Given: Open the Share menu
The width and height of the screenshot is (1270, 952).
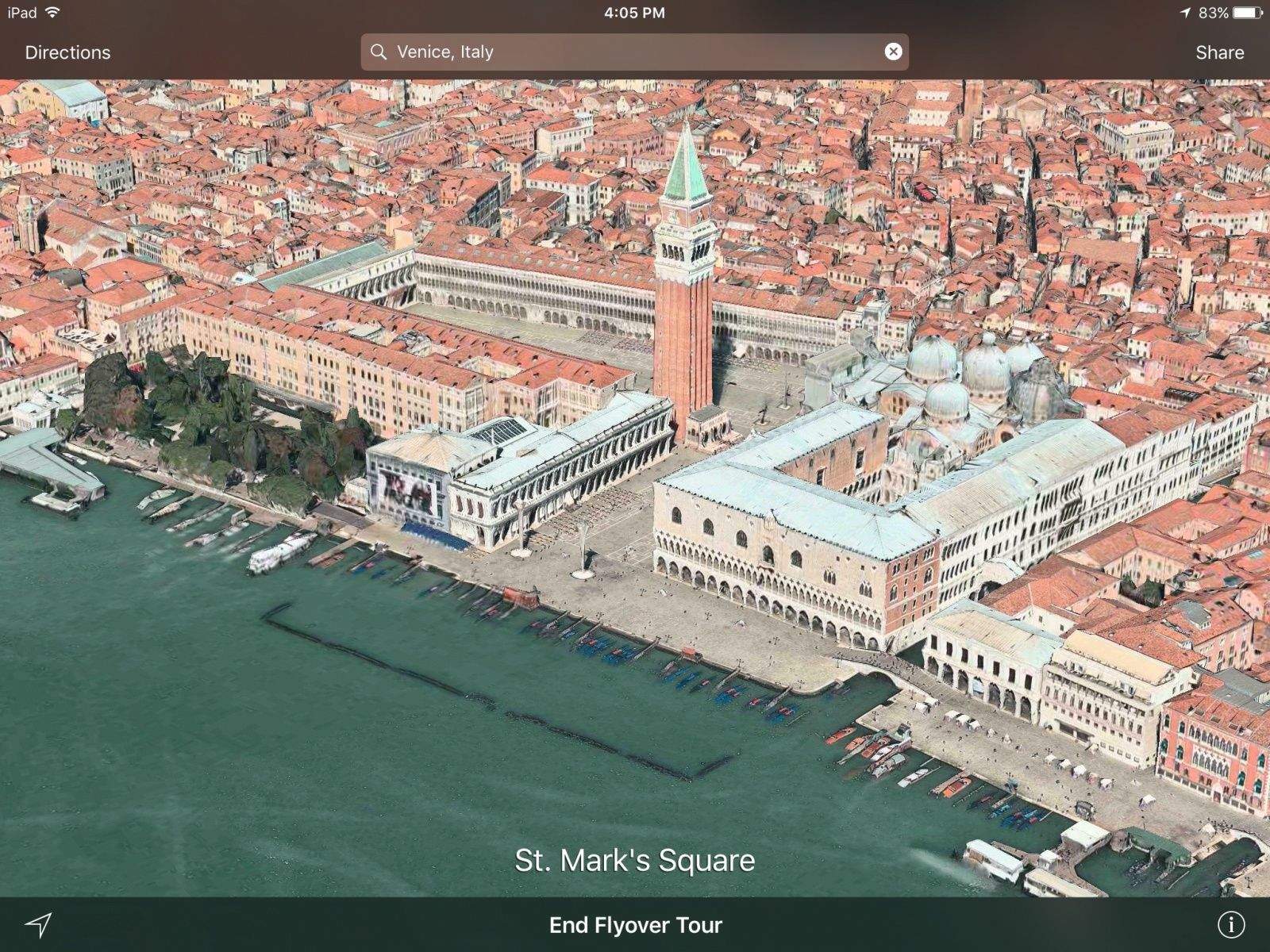Looking at the screenshot, I should click(1219, 52).
